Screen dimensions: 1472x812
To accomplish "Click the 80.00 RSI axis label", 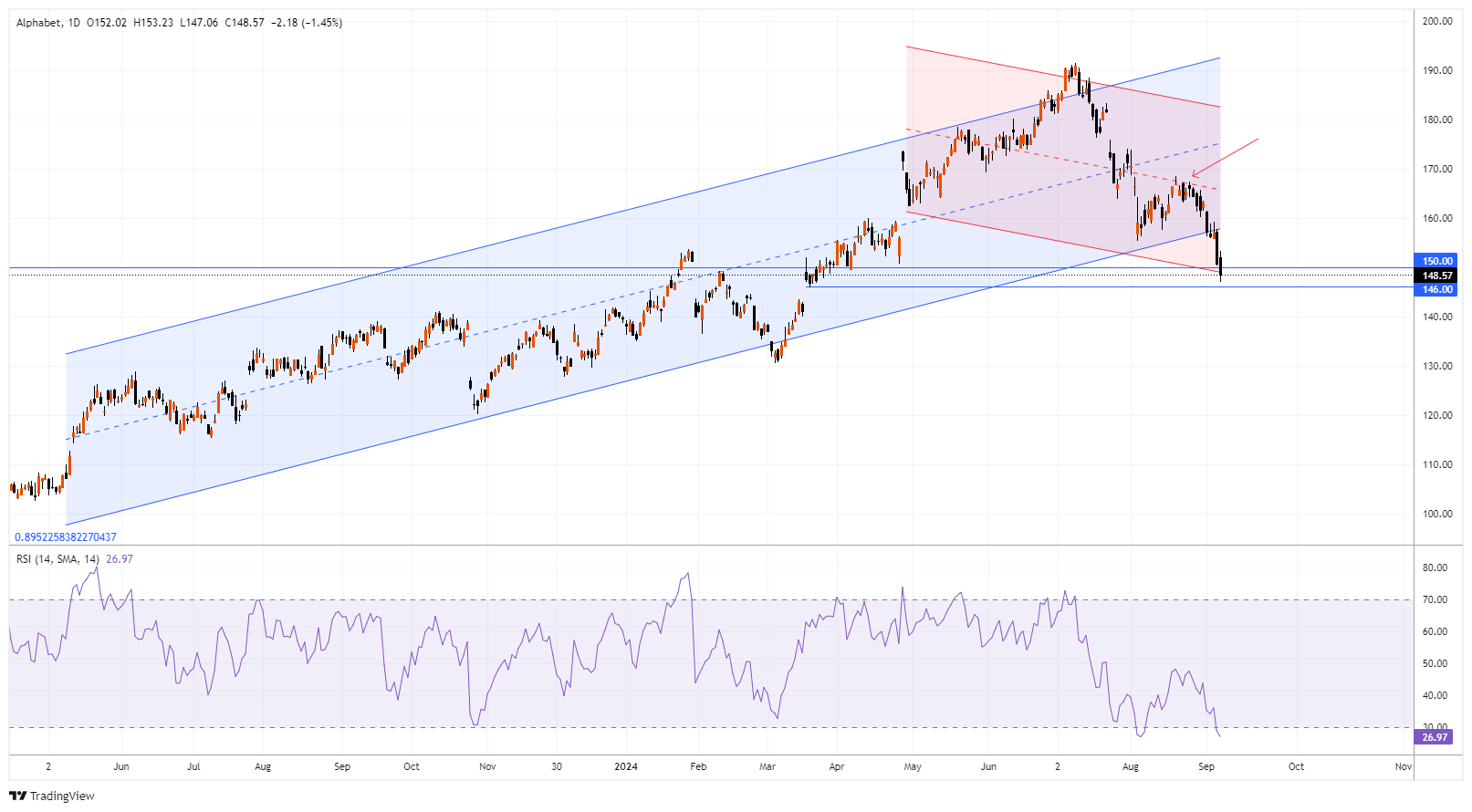I will point(1435,567).
